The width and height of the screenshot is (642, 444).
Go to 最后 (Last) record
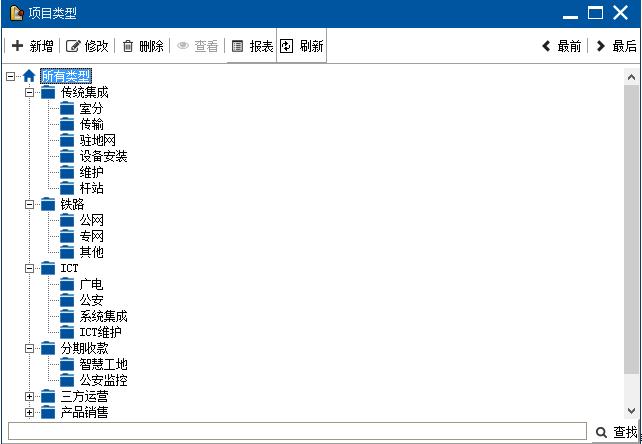click(x=615, y=46)
